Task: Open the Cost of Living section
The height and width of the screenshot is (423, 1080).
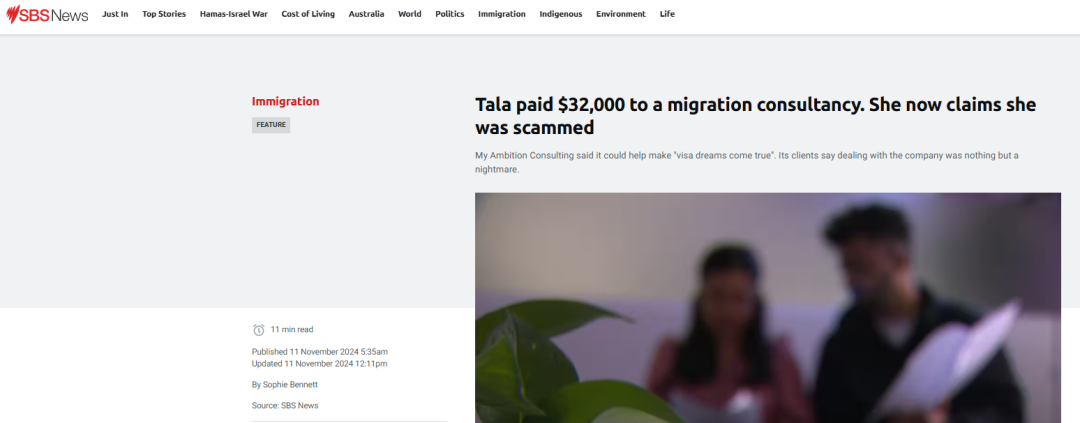Action: pos(308,14)
